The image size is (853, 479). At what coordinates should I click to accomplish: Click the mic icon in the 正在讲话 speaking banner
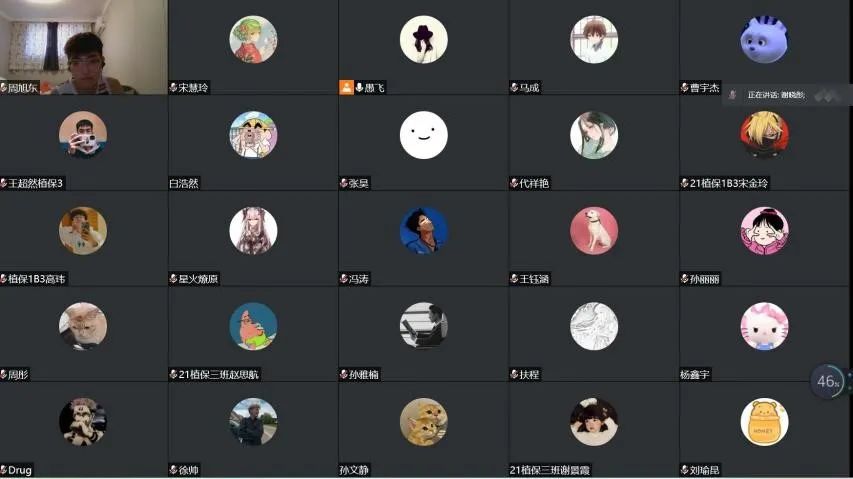click(x=733, y=95)
